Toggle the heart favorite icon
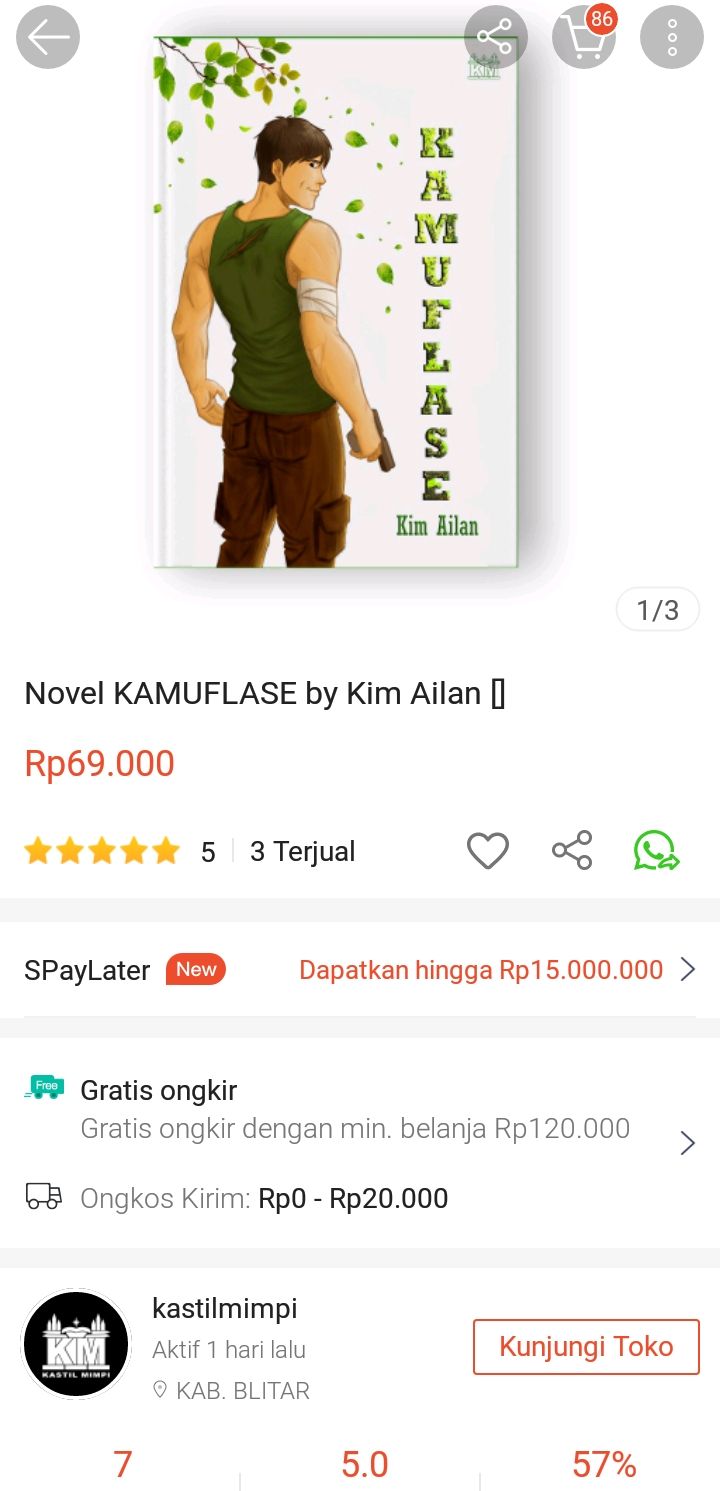The height and width of the screenshot is (1491, 720). coord(488,851)
